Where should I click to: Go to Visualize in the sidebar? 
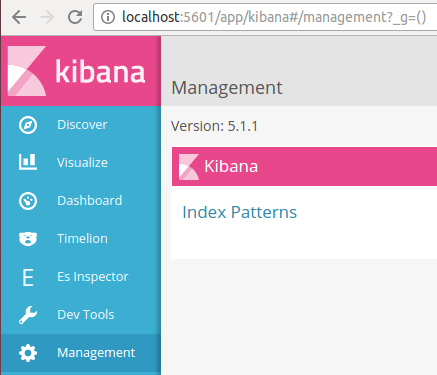coord(82,163)
